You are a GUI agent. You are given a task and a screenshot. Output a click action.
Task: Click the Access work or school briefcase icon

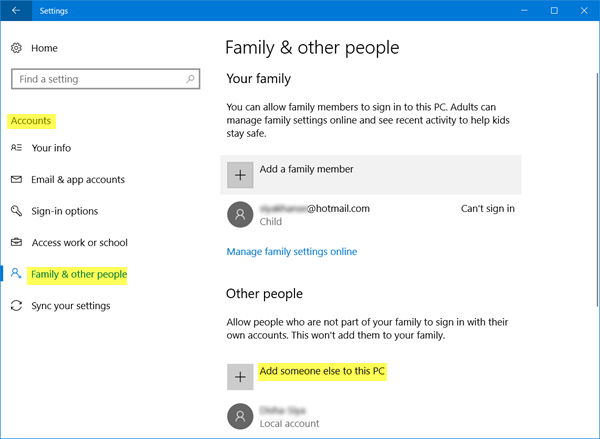coord(15,243)
